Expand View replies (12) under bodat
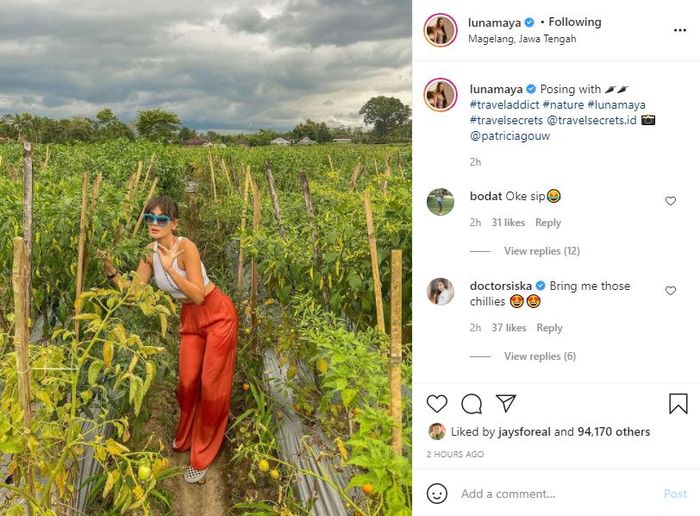700x516 pixels. 542,251
